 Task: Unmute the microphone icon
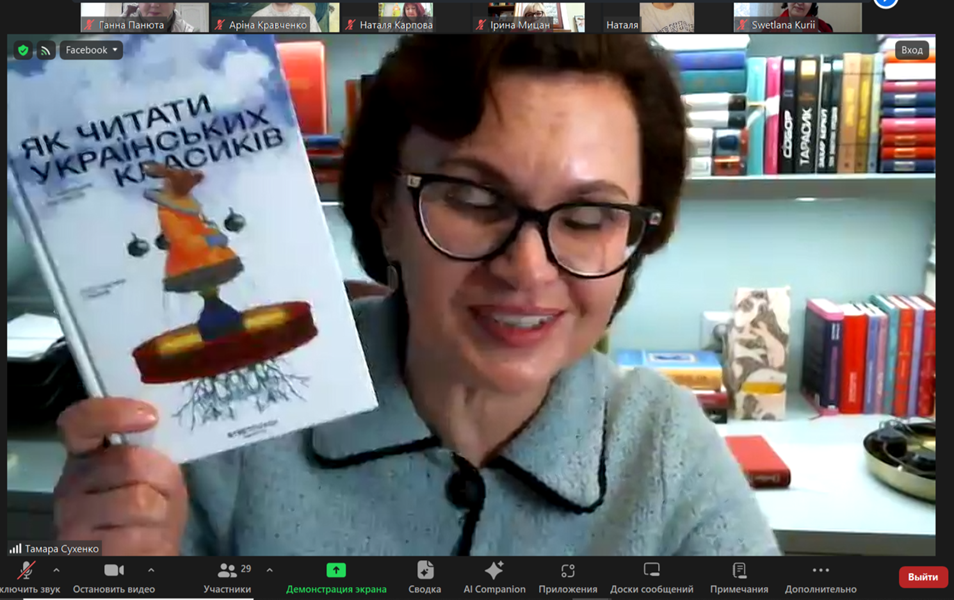point(26,570)
